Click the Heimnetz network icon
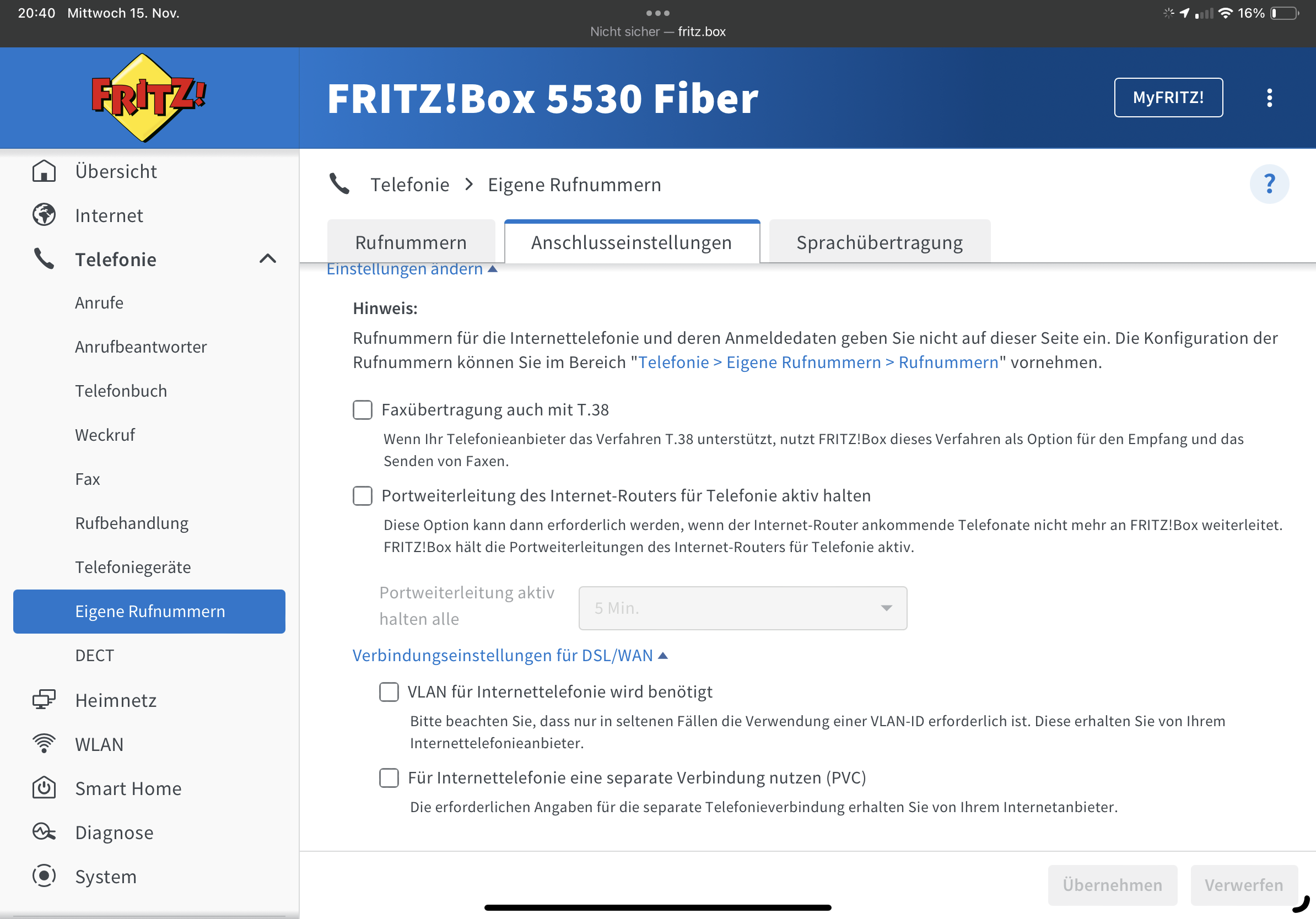 pos(44,700)
